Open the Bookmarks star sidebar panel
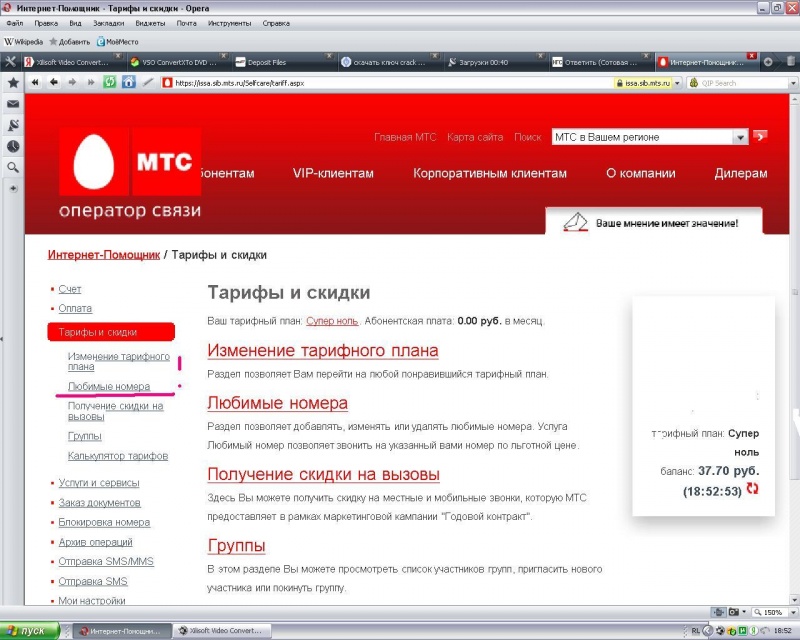The image size is (800, 640). tap(13, 83)
